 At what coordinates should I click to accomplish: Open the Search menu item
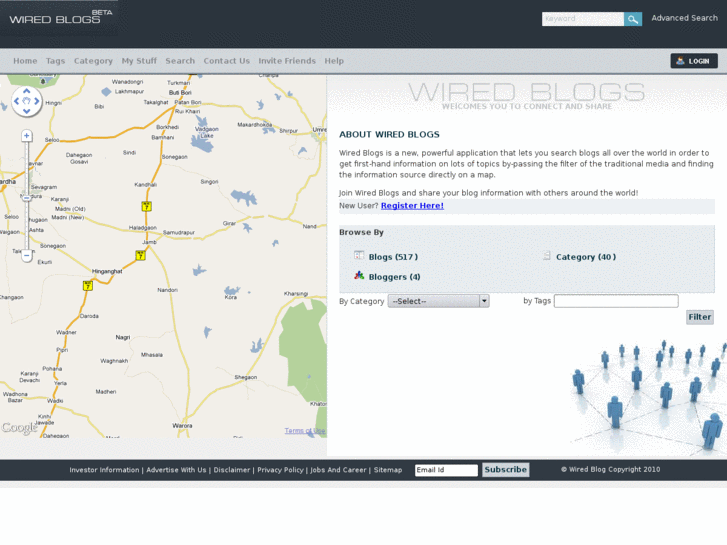click(180, 61)
